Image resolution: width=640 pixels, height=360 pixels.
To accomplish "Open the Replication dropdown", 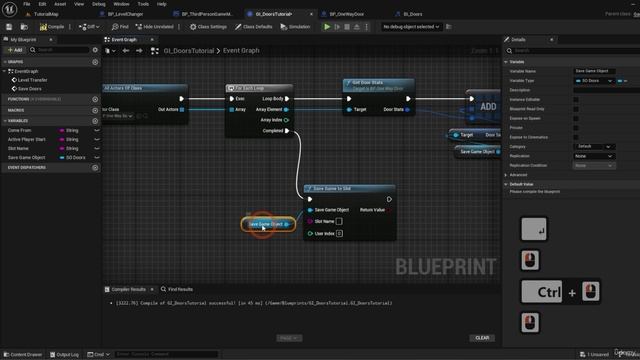I will point(594,156).
